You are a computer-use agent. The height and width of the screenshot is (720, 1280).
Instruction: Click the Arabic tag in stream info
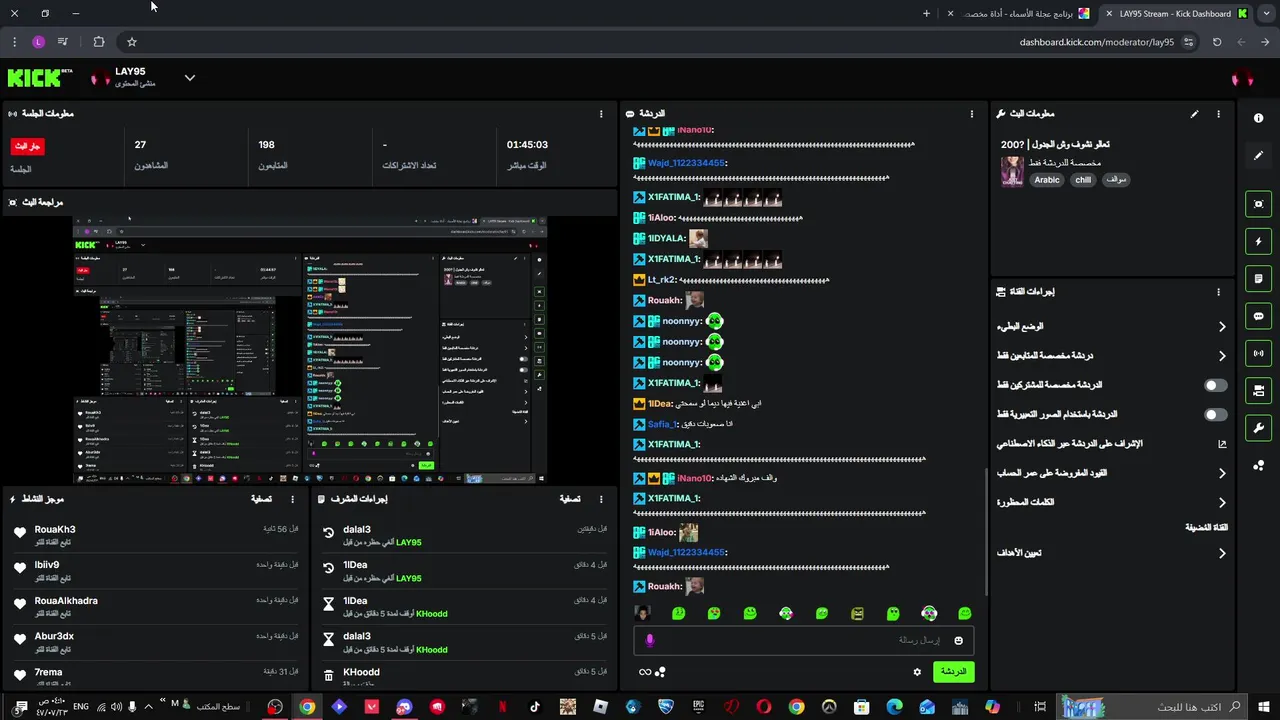coord(1047,180)
